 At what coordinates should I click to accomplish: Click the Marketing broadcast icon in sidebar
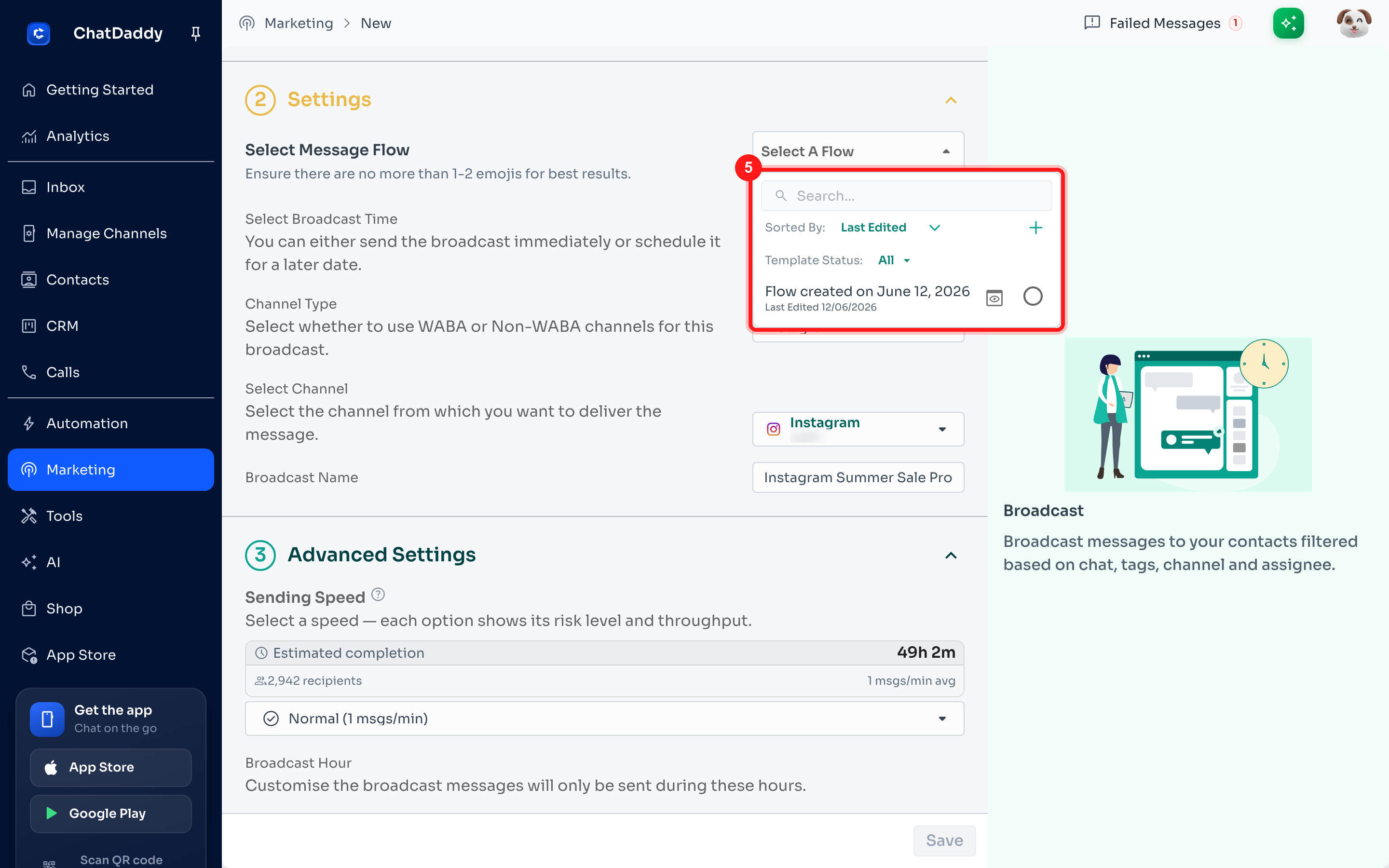(29, 470)
